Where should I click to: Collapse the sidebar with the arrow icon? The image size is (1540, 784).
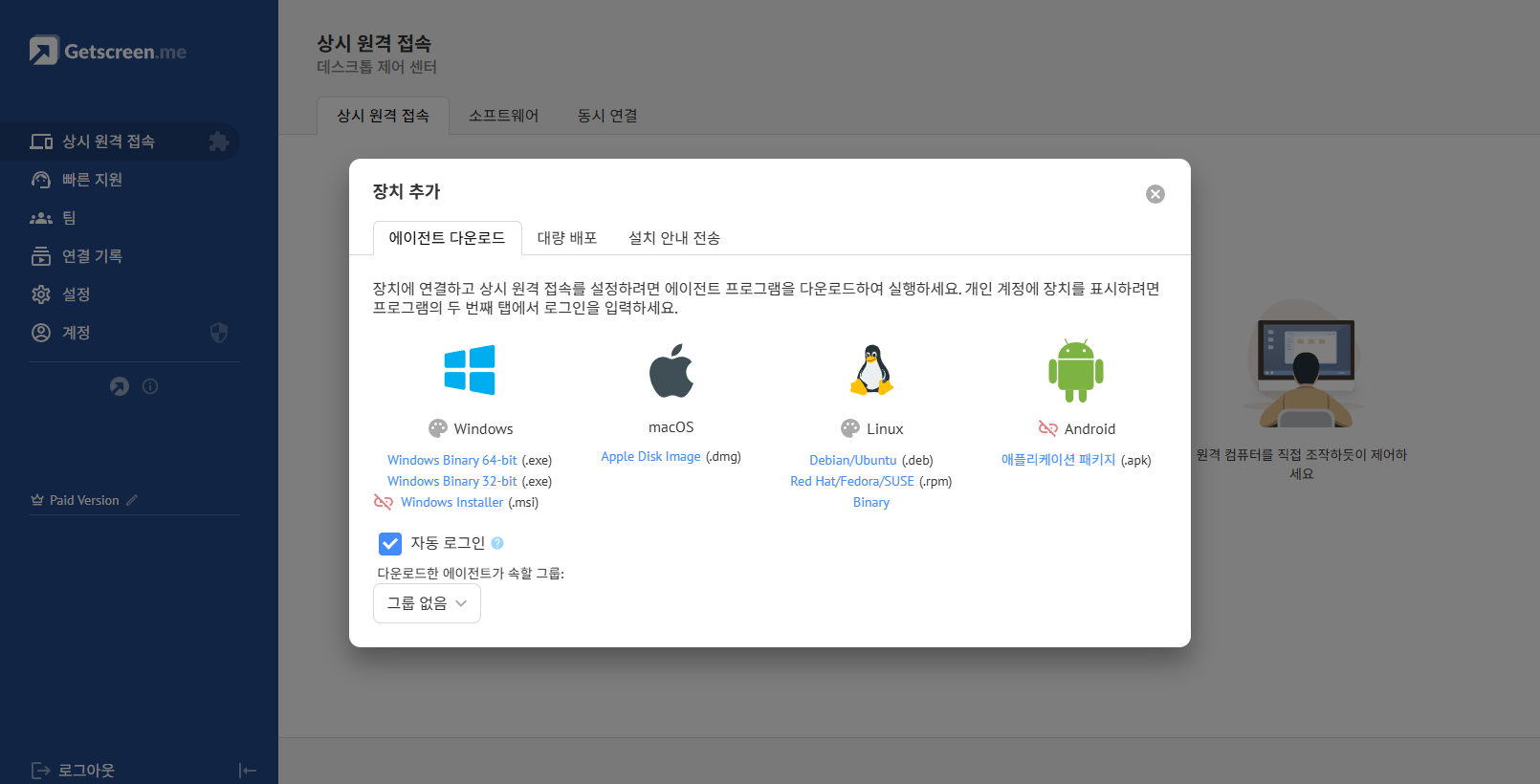pos(248,770)
